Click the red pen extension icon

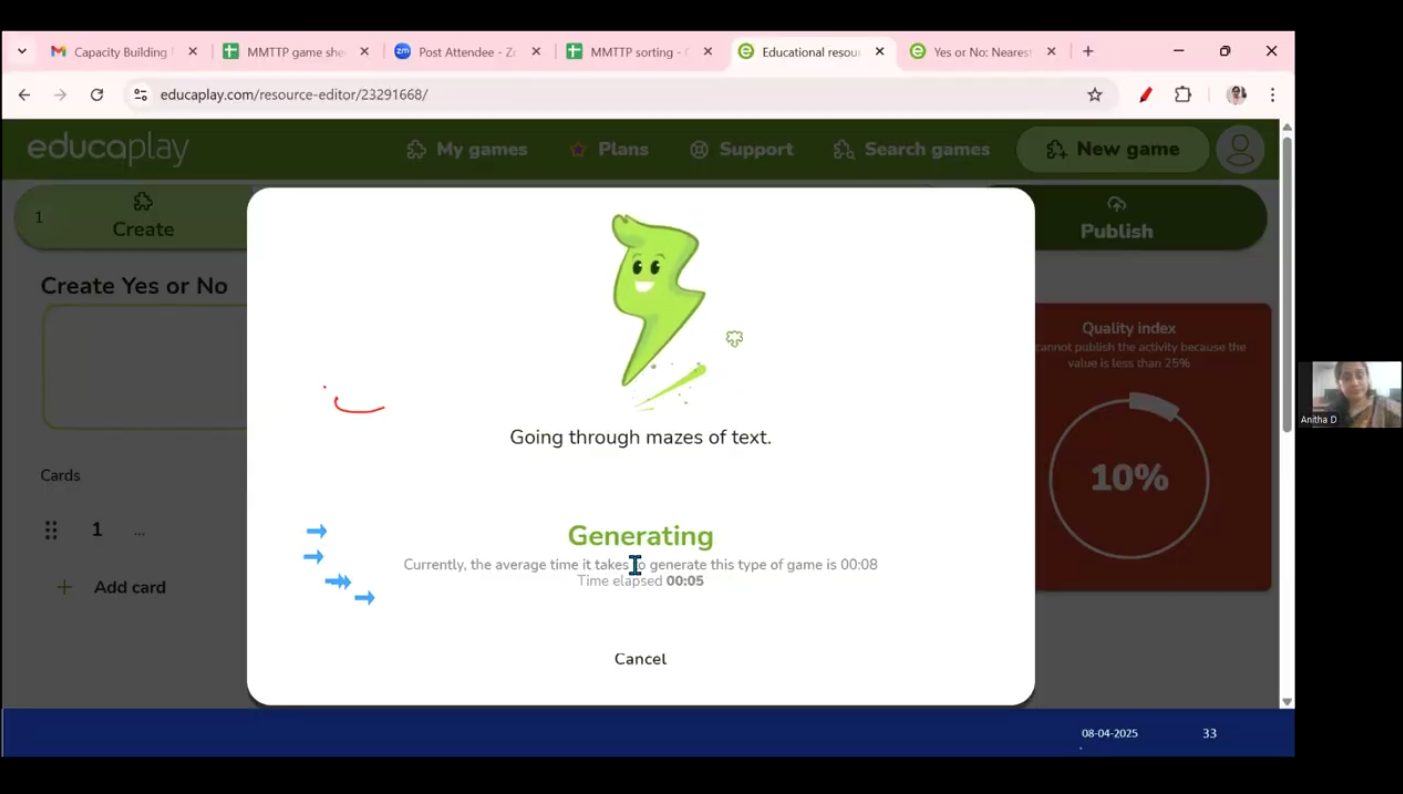click(1145, 95)
